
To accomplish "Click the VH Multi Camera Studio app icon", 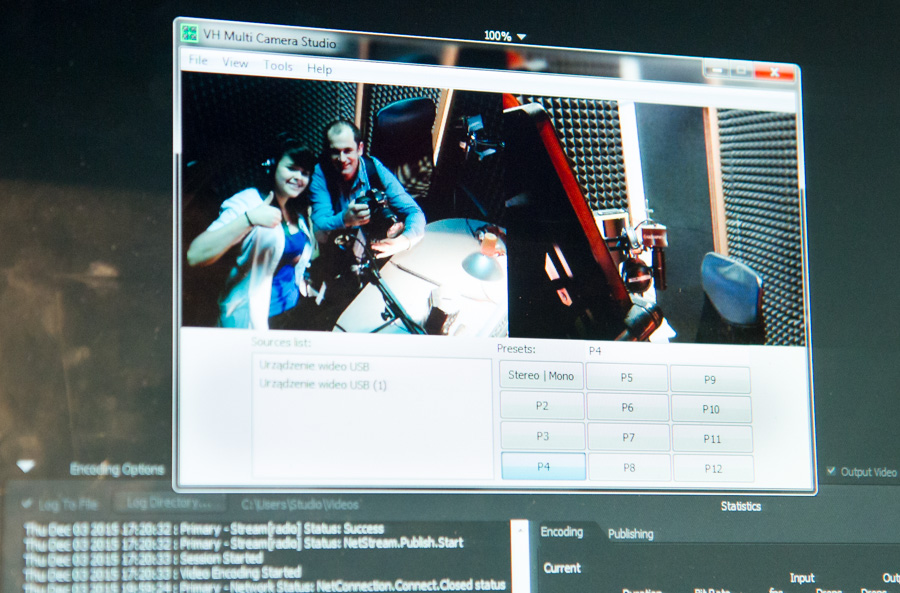I will [189, 33].
